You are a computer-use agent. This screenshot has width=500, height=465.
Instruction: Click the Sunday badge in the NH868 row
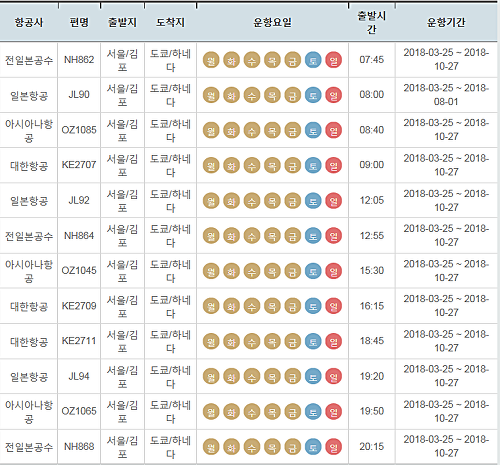click(x=333, y=447)
